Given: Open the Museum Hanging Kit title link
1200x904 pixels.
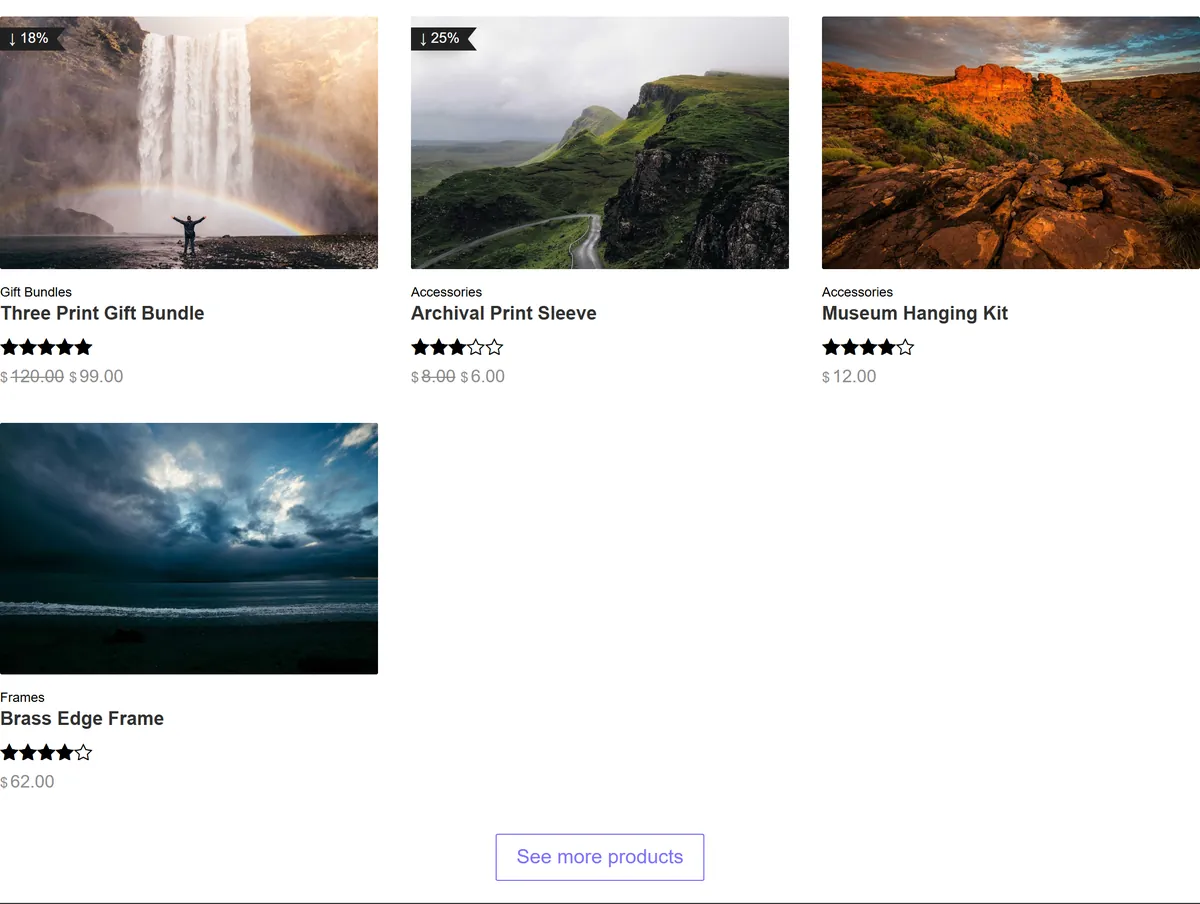Looking at the screenshot, I should (915, 313).
